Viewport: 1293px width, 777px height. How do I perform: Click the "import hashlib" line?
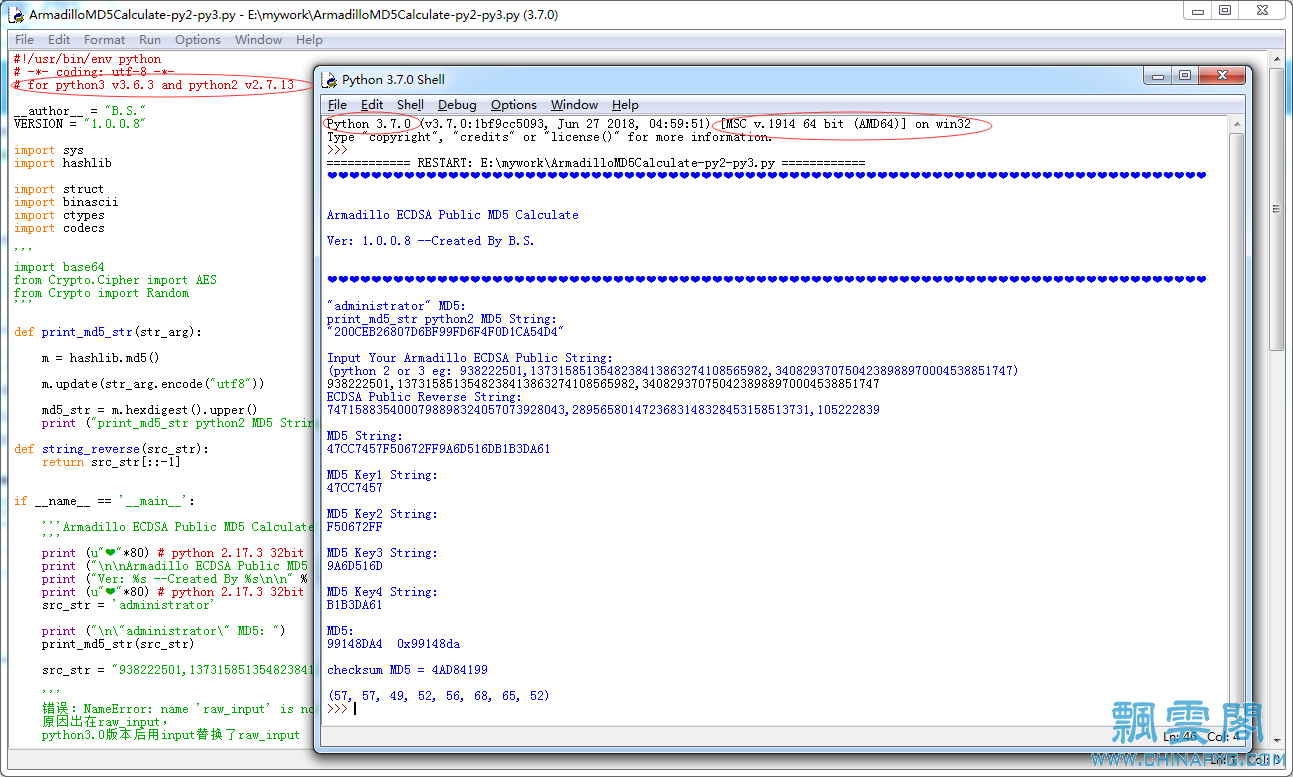[x=62, y=163]
